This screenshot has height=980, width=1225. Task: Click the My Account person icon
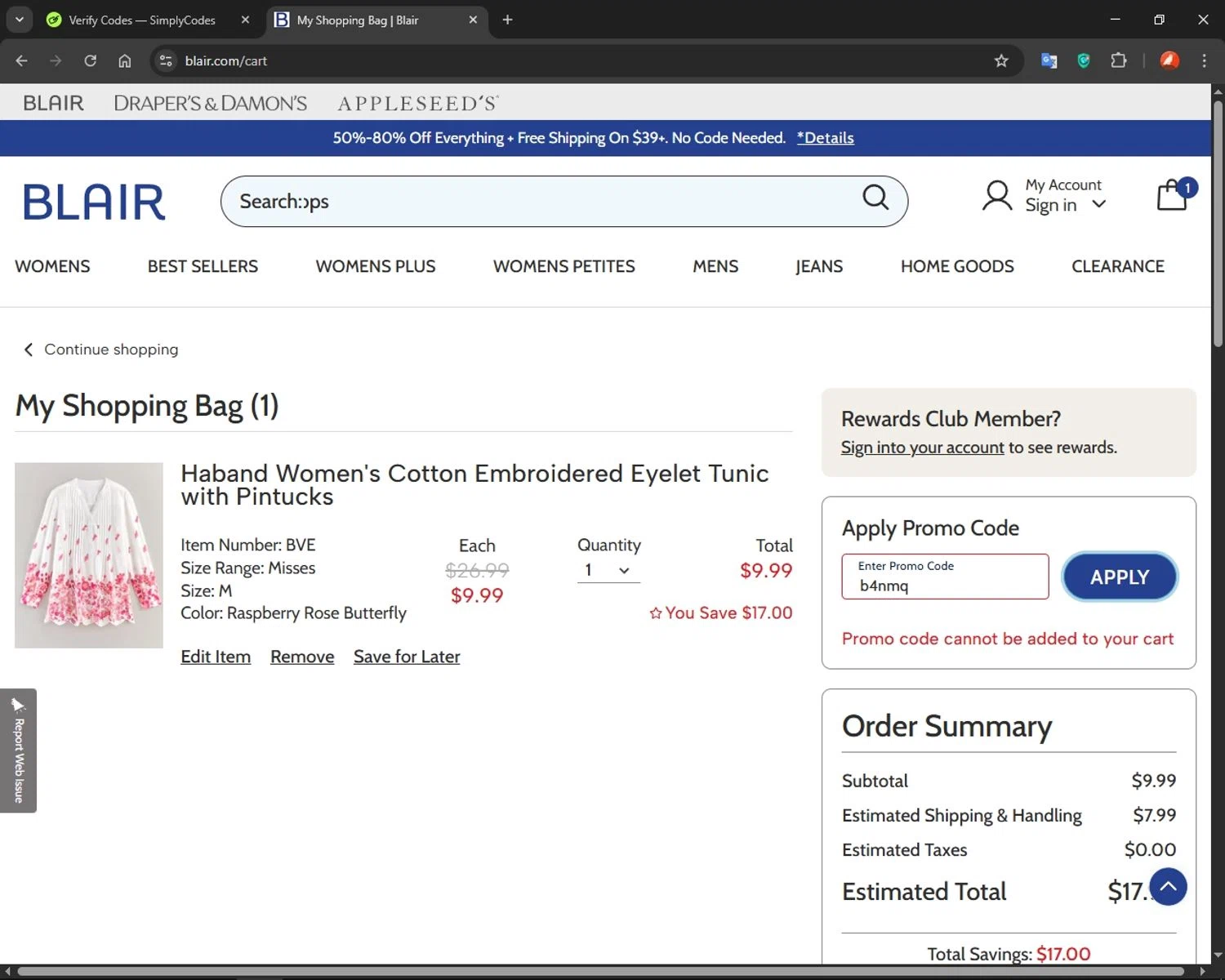point(997,196)
